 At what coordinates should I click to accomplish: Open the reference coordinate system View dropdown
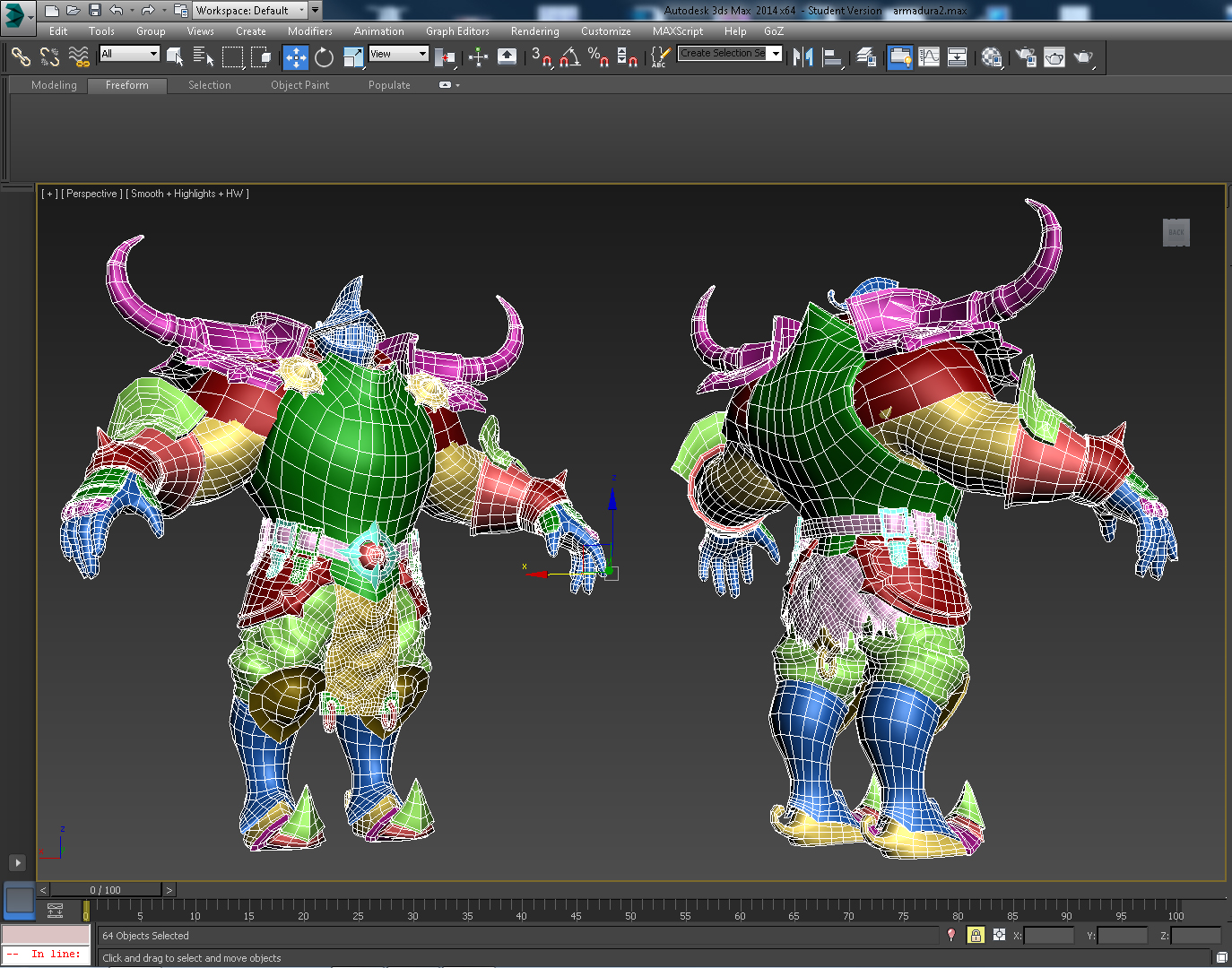tap(399, 54)
